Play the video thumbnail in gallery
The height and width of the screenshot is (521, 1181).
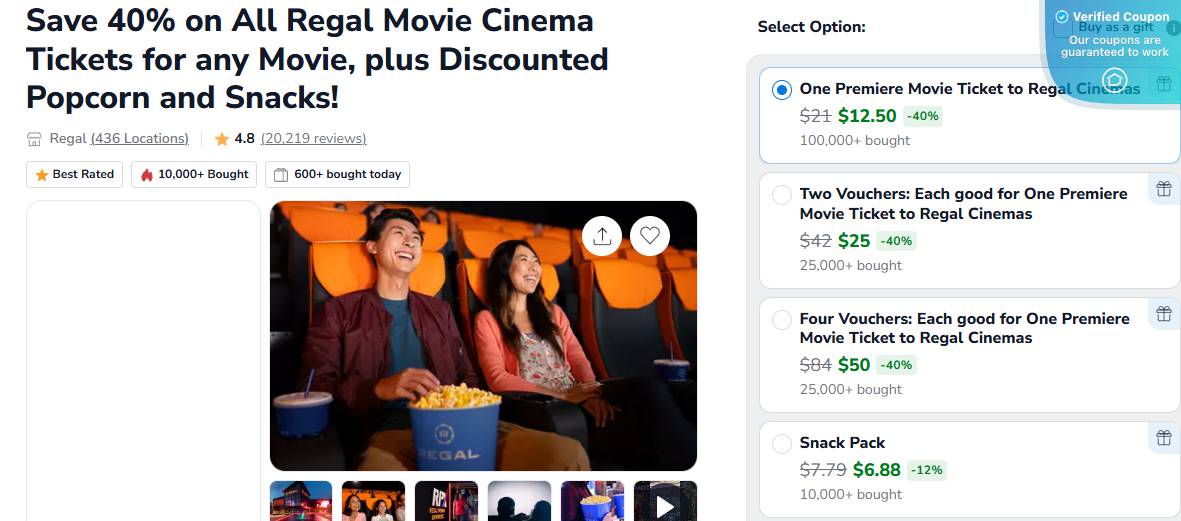[665, 505]
